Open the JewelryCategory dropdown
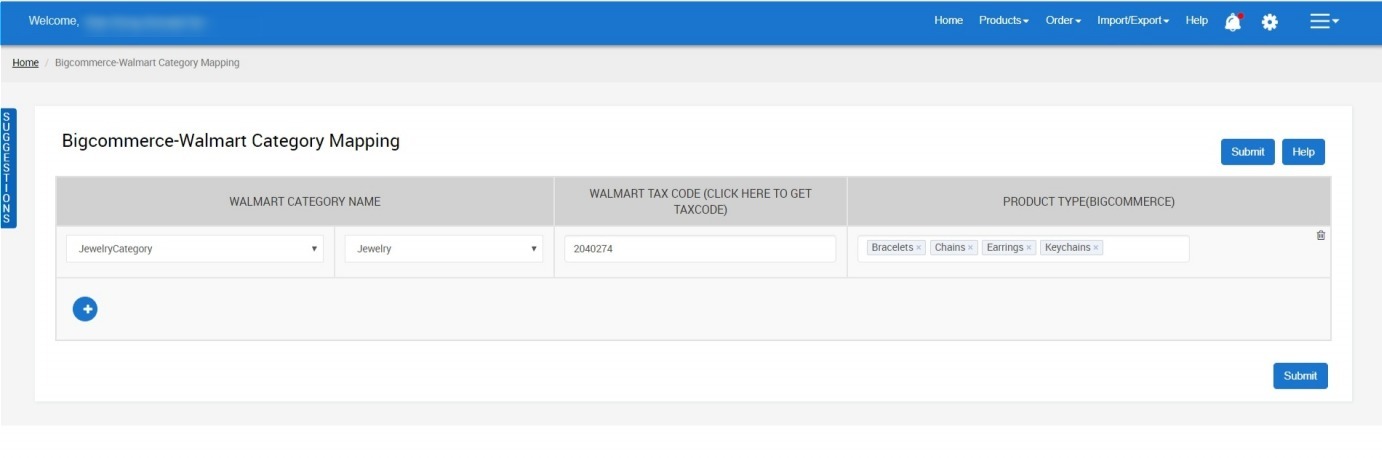 coord(195,249)
